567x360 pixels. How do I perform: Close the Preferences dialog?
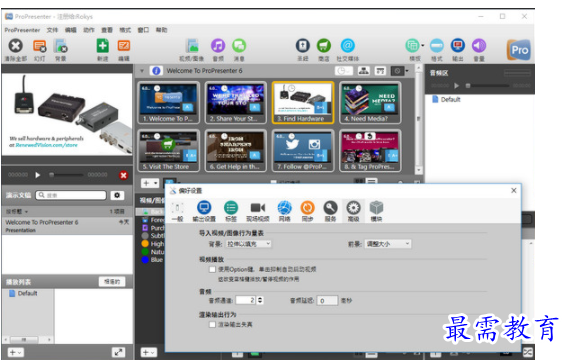coord(513,190)
